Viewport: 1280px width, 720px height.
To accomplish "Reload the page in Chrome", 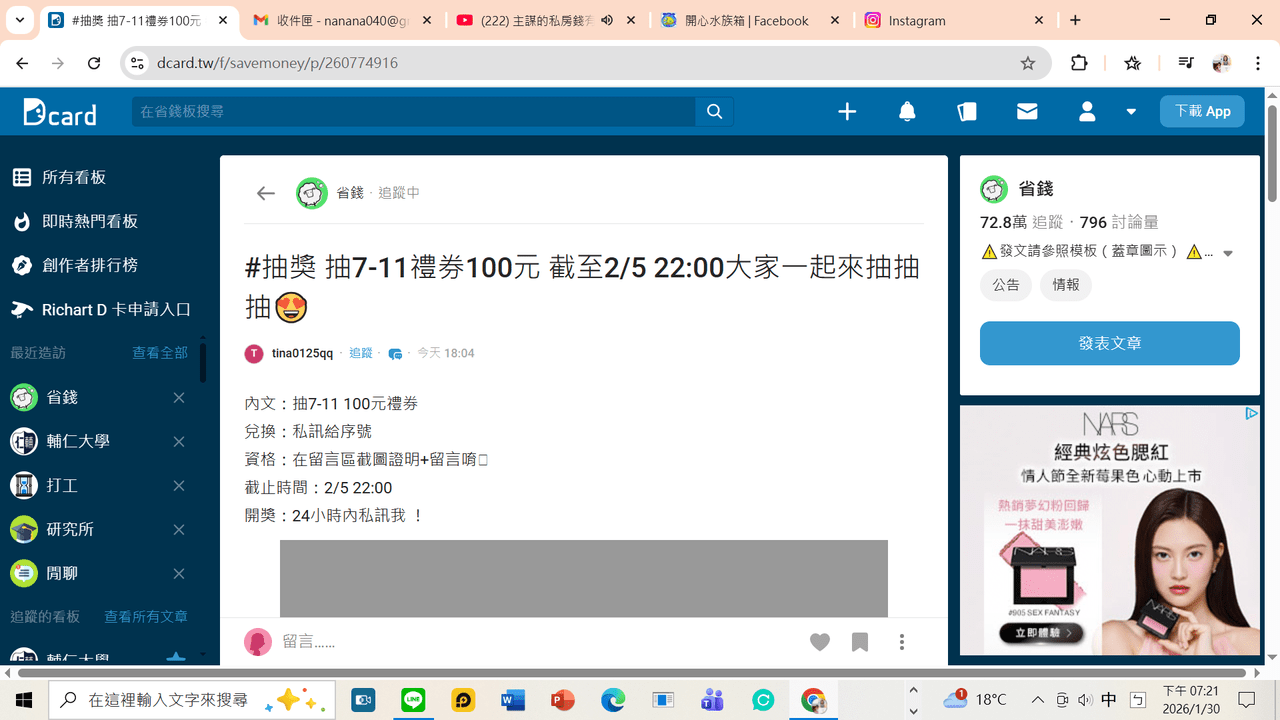I will pos(94,63).
